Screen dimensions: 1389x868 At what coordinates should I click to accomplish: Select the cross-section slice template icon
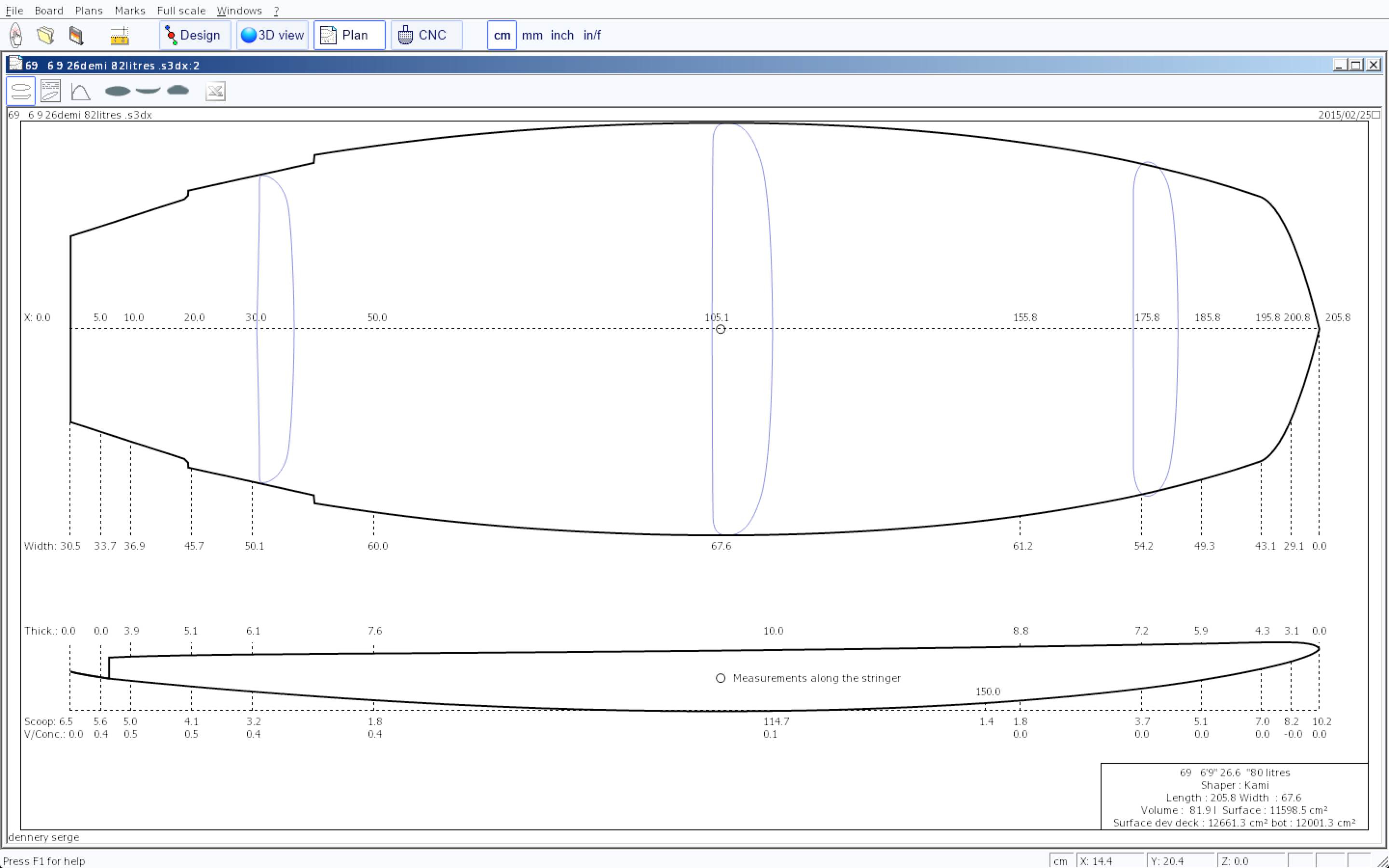click(178, 90)
